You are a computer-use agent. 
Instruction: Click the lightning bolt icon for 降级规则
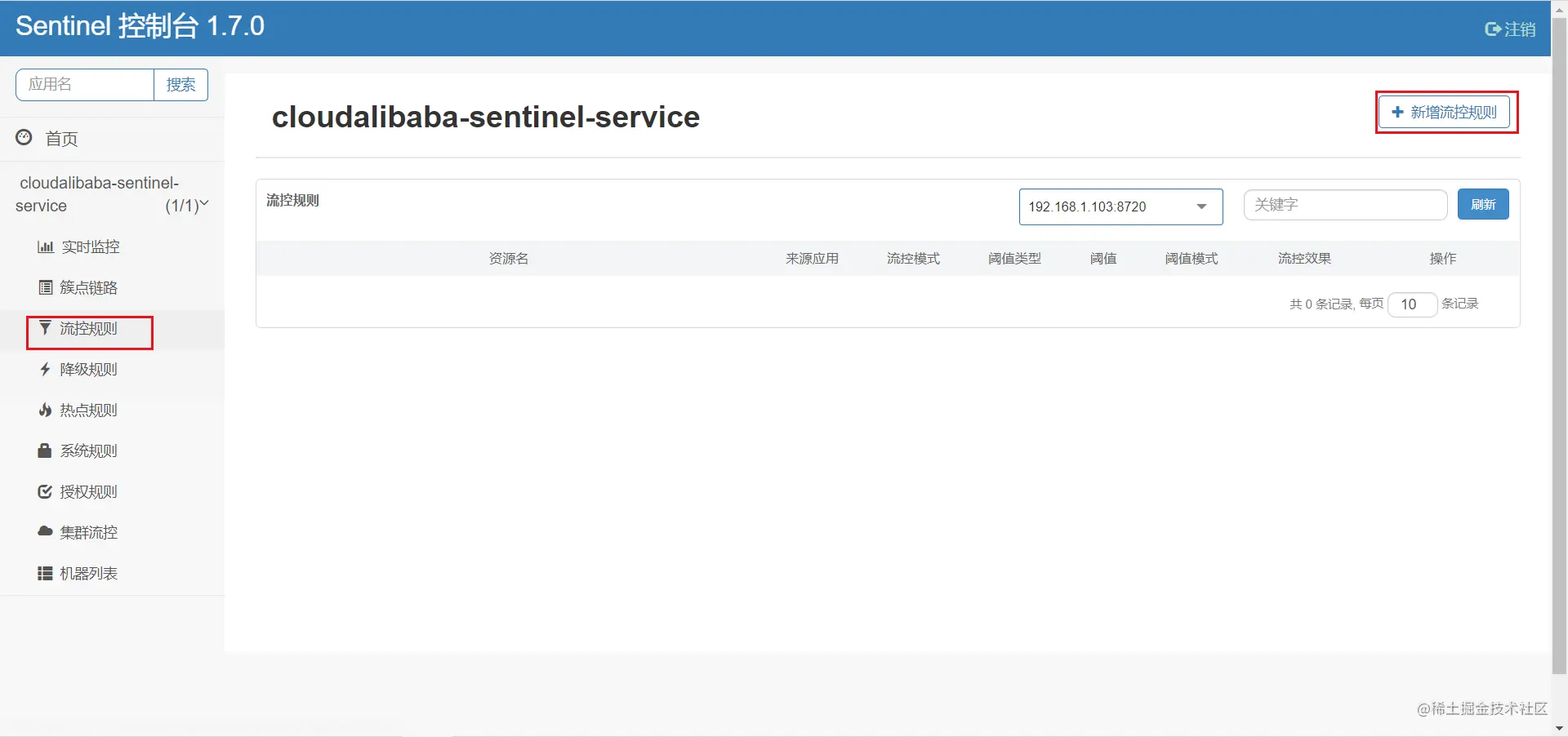coord(45,369)
